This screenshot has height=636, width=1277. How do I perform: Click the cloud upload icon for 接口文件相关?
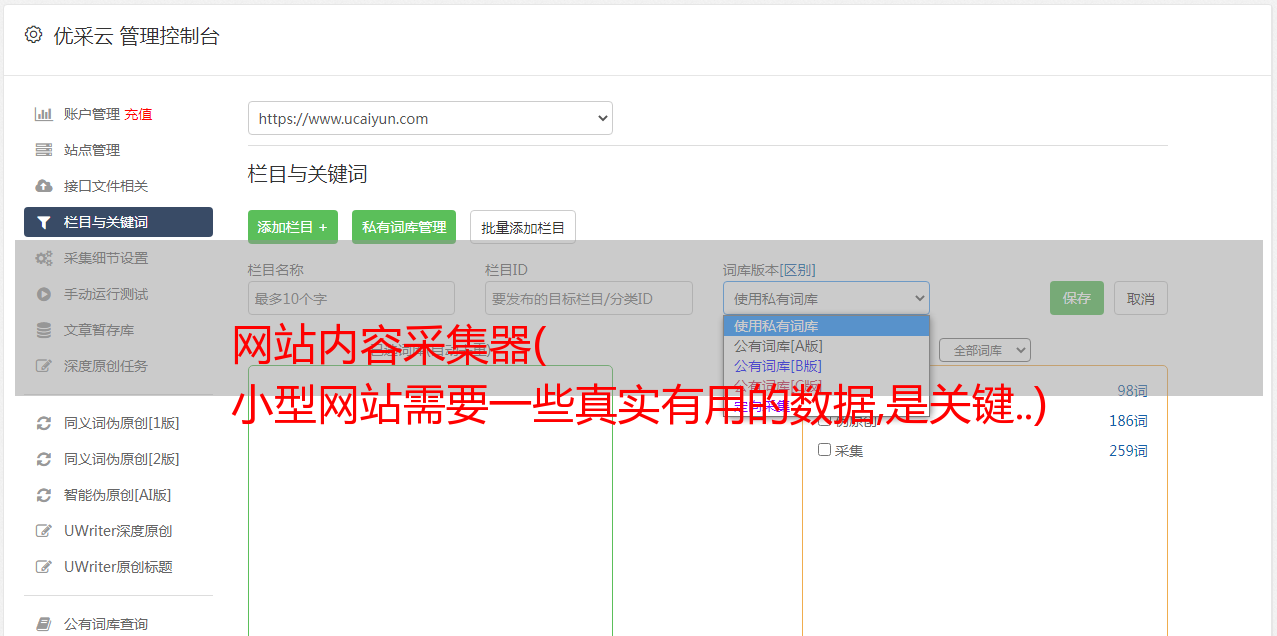43,186
